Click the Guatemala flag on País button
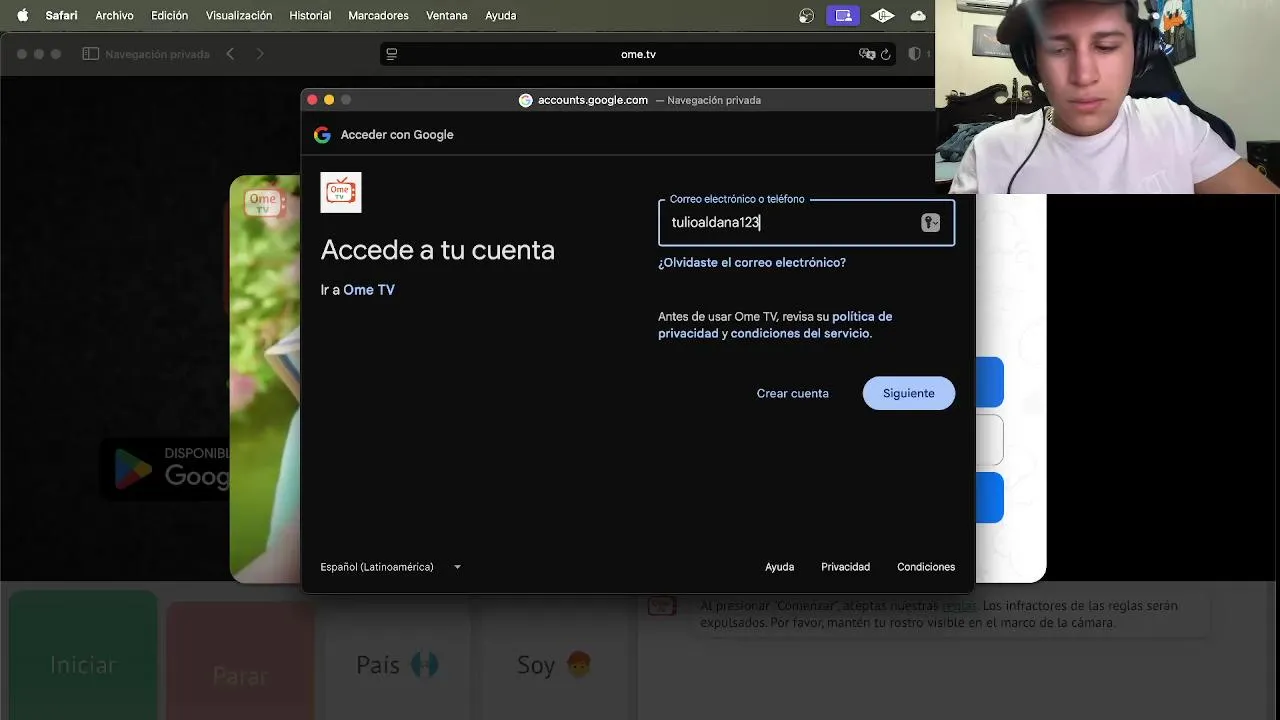Screen dimensions: 1280x720 (x=424, y=665)
